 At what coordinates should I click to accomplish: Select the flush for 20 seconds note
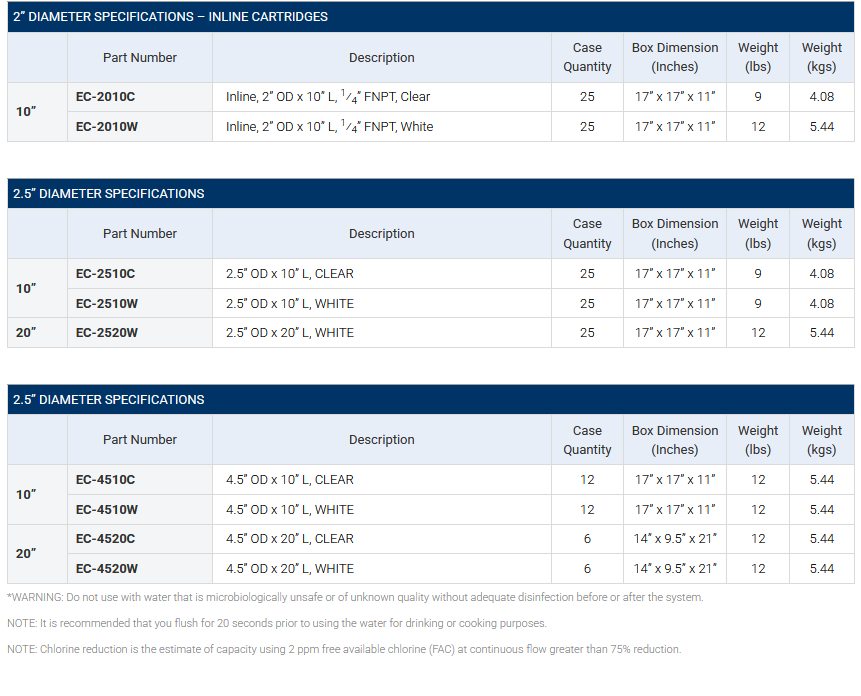[277, 624]
